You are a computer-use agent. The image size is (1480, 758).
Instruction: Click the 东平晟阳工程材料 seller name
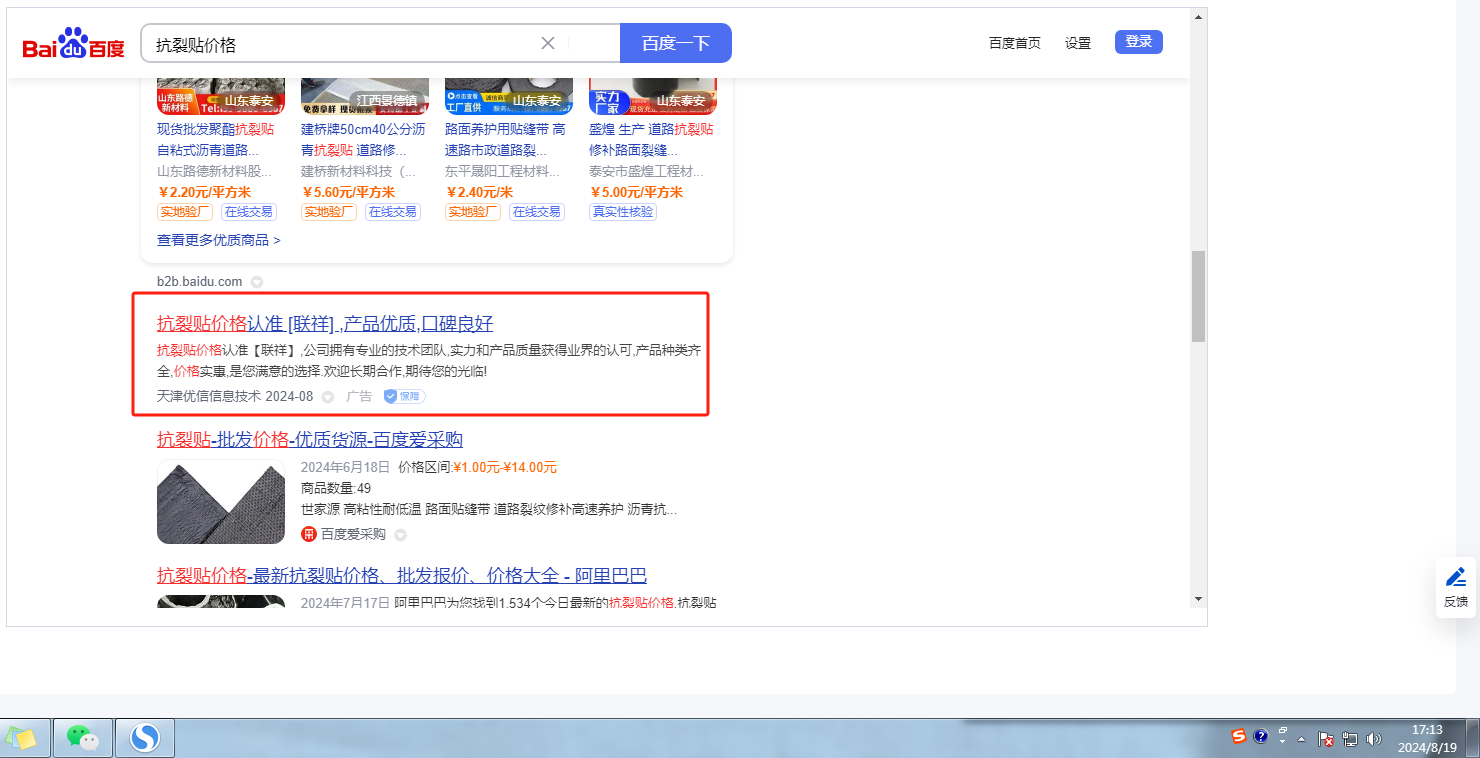pos(503,171)
